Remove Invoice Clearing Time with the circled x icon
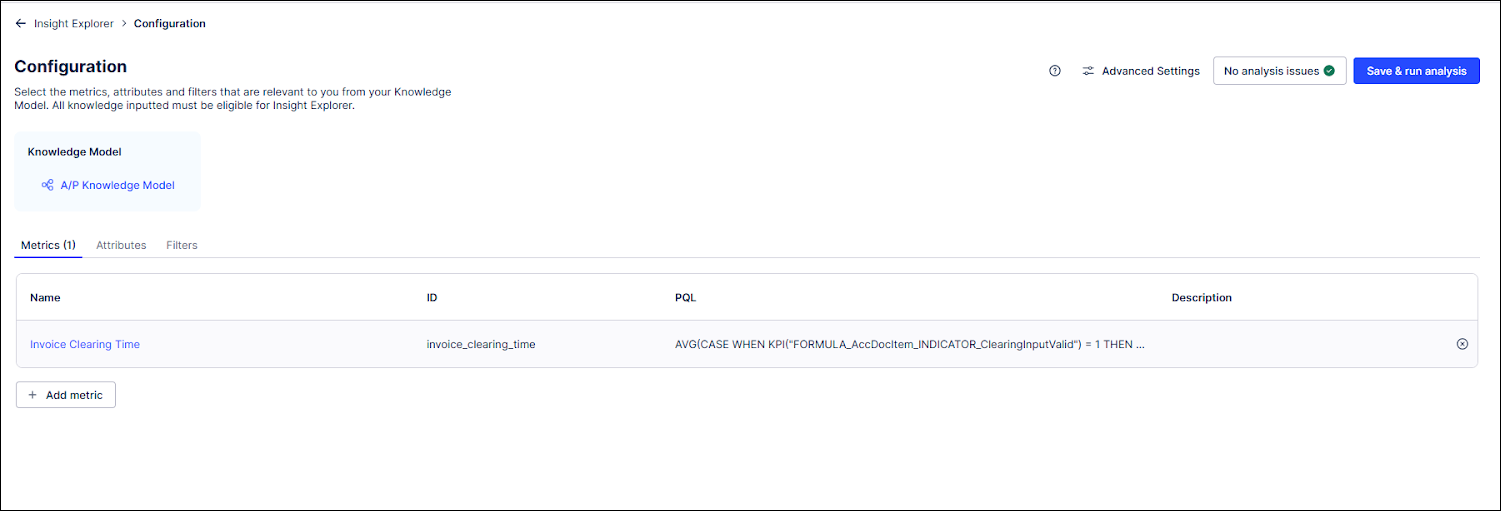The height and width of the screenshot is (511, 1501). click(1462, 344)
